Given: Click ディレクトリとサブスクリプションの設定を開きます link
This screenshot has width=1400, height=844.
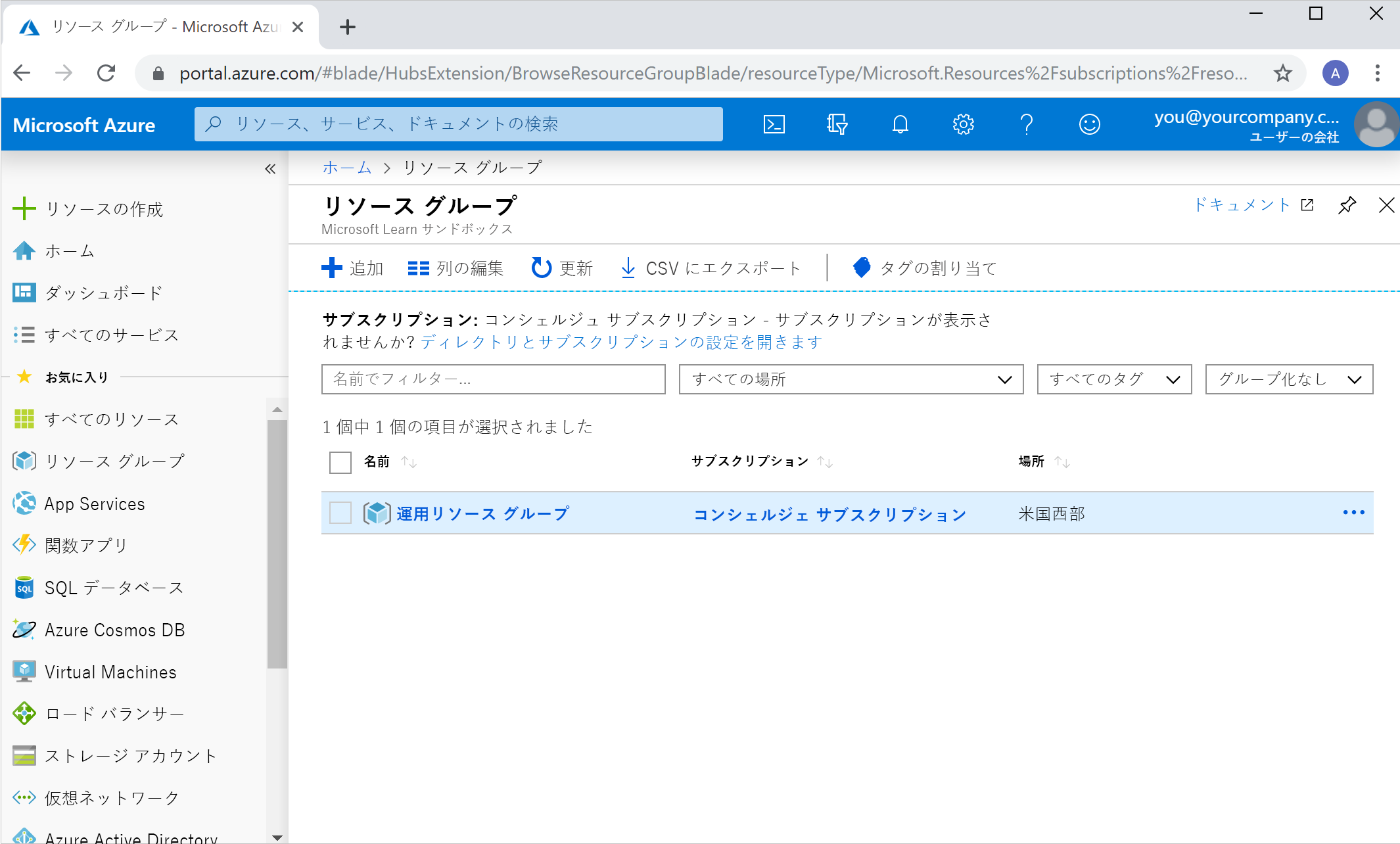Looking at the screenshot, I should (621, 342).
